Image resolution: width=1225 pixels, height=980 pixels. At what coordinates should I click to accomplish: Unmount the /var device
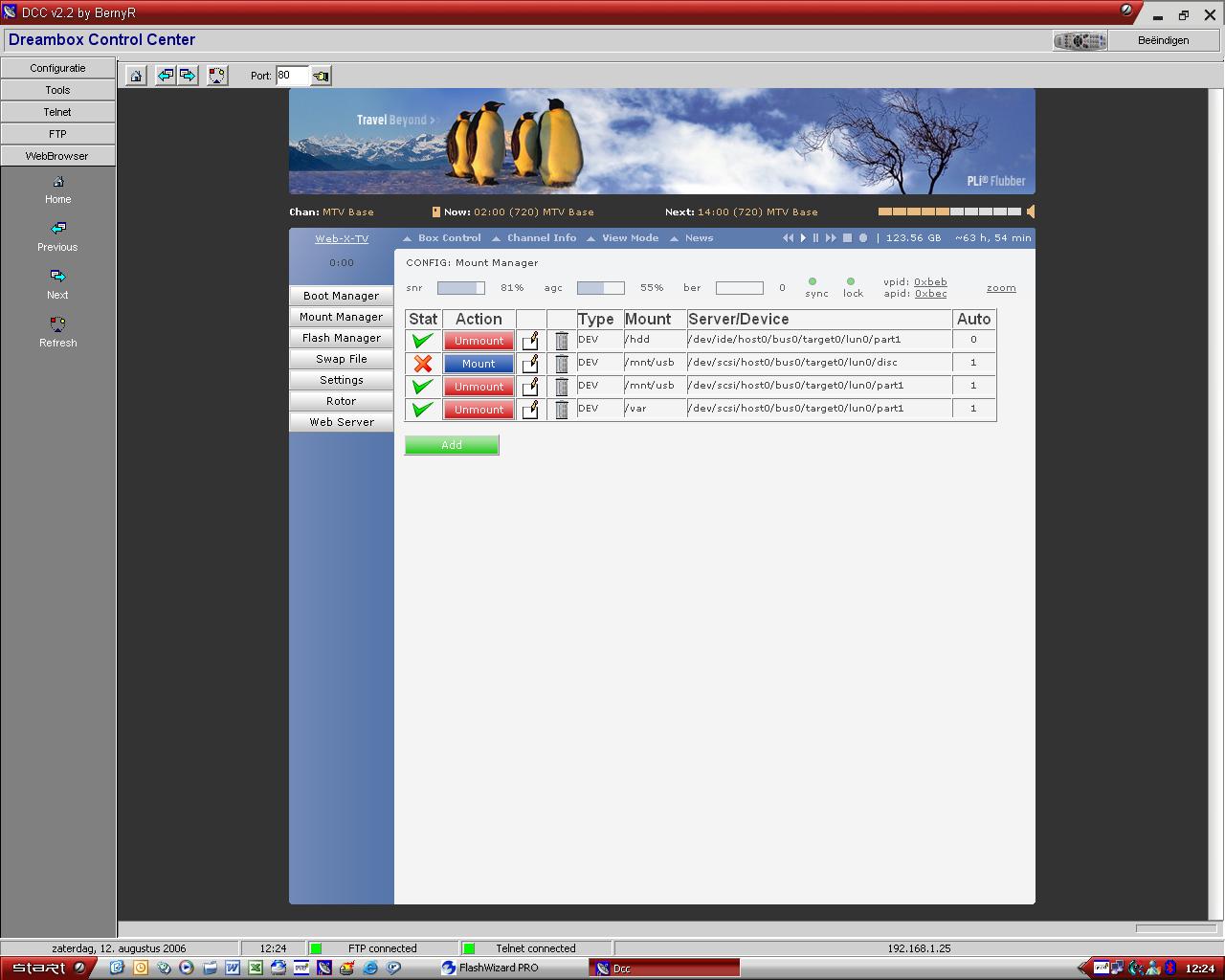pos(479,410)
